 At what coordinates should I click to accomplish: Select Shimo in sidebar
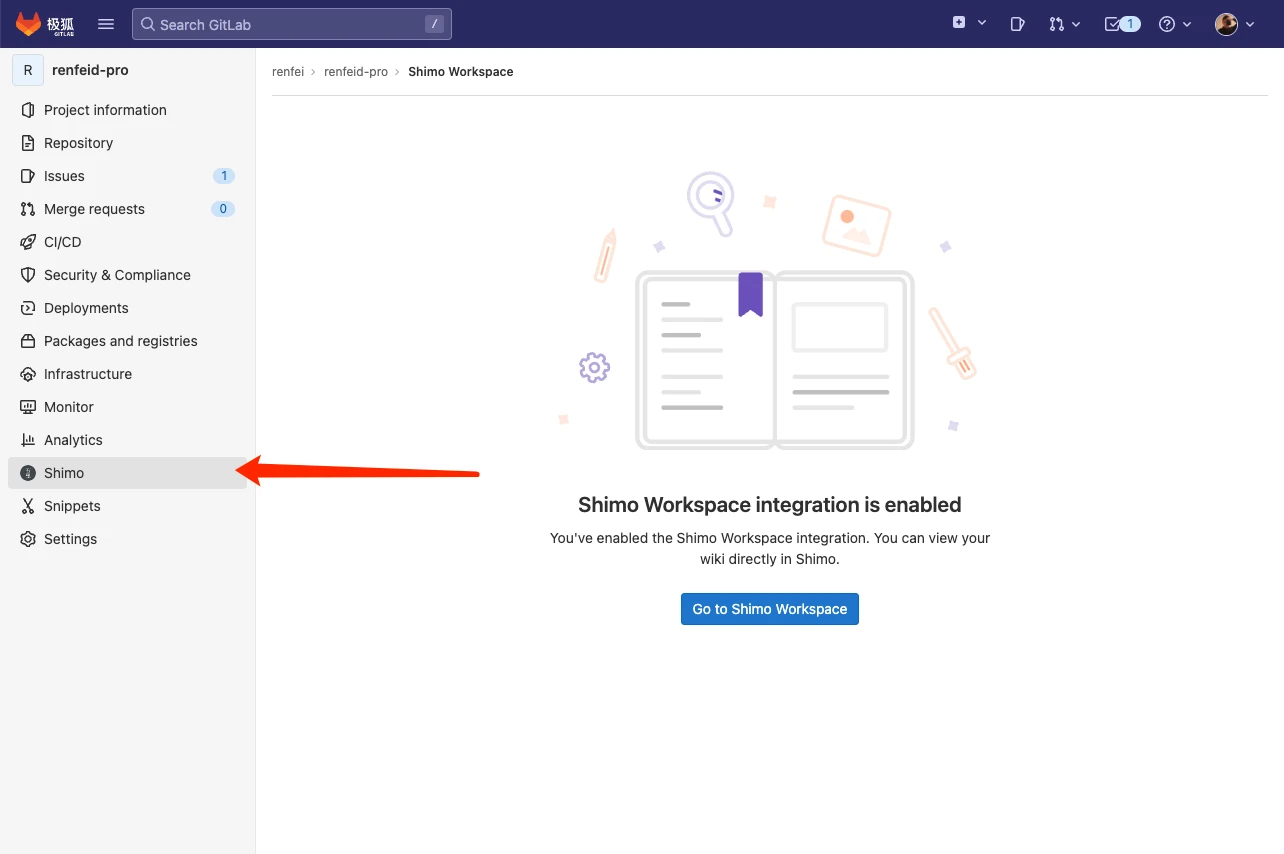coord(128,473)
